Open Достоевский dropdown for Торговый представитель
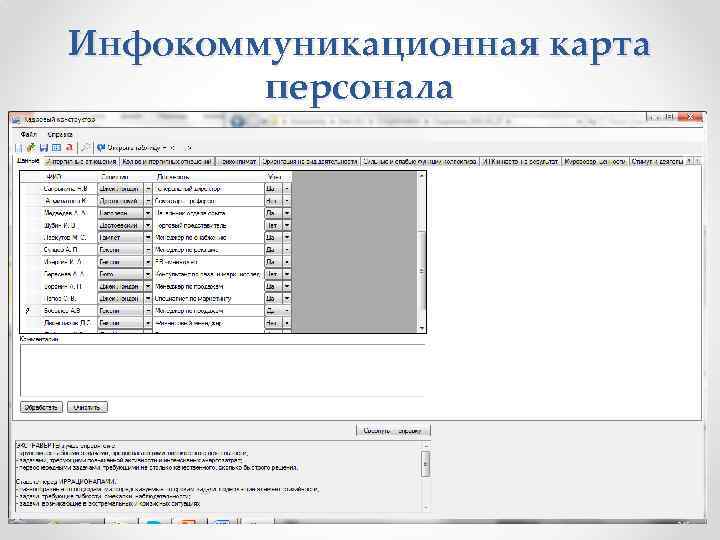 (148, 225)
